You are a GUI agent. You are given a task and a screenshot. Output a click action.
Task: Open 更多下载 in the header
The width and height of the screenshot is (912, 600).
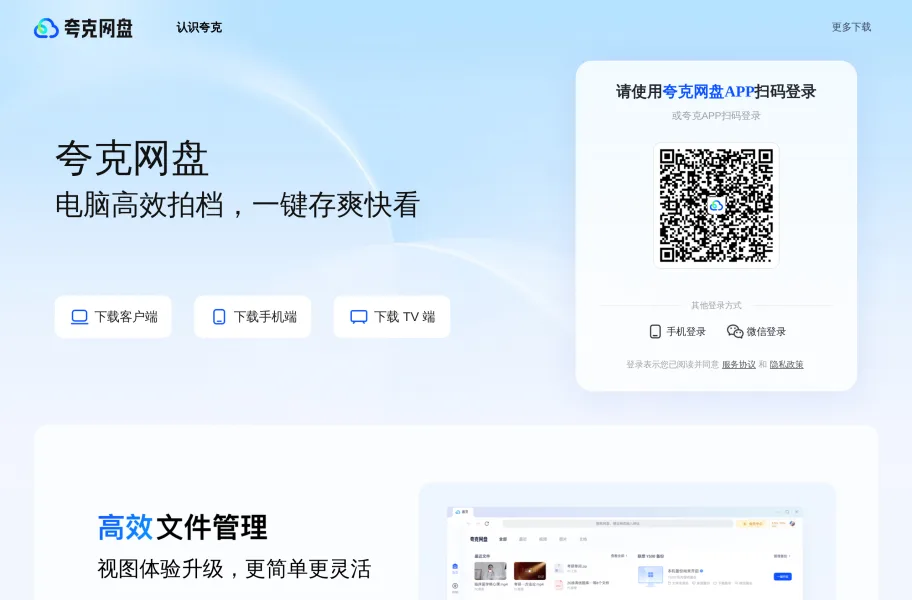[851, 27]
